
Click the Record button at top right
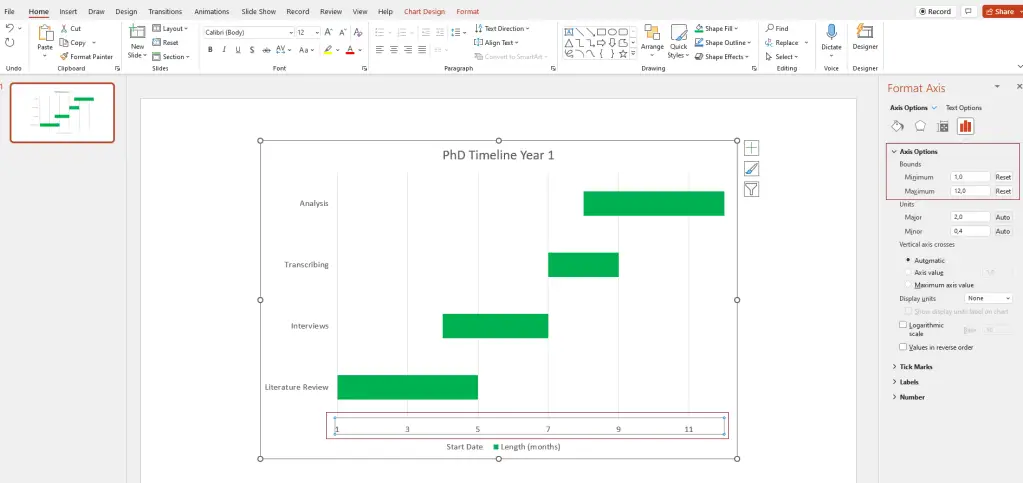click(935, 12)
